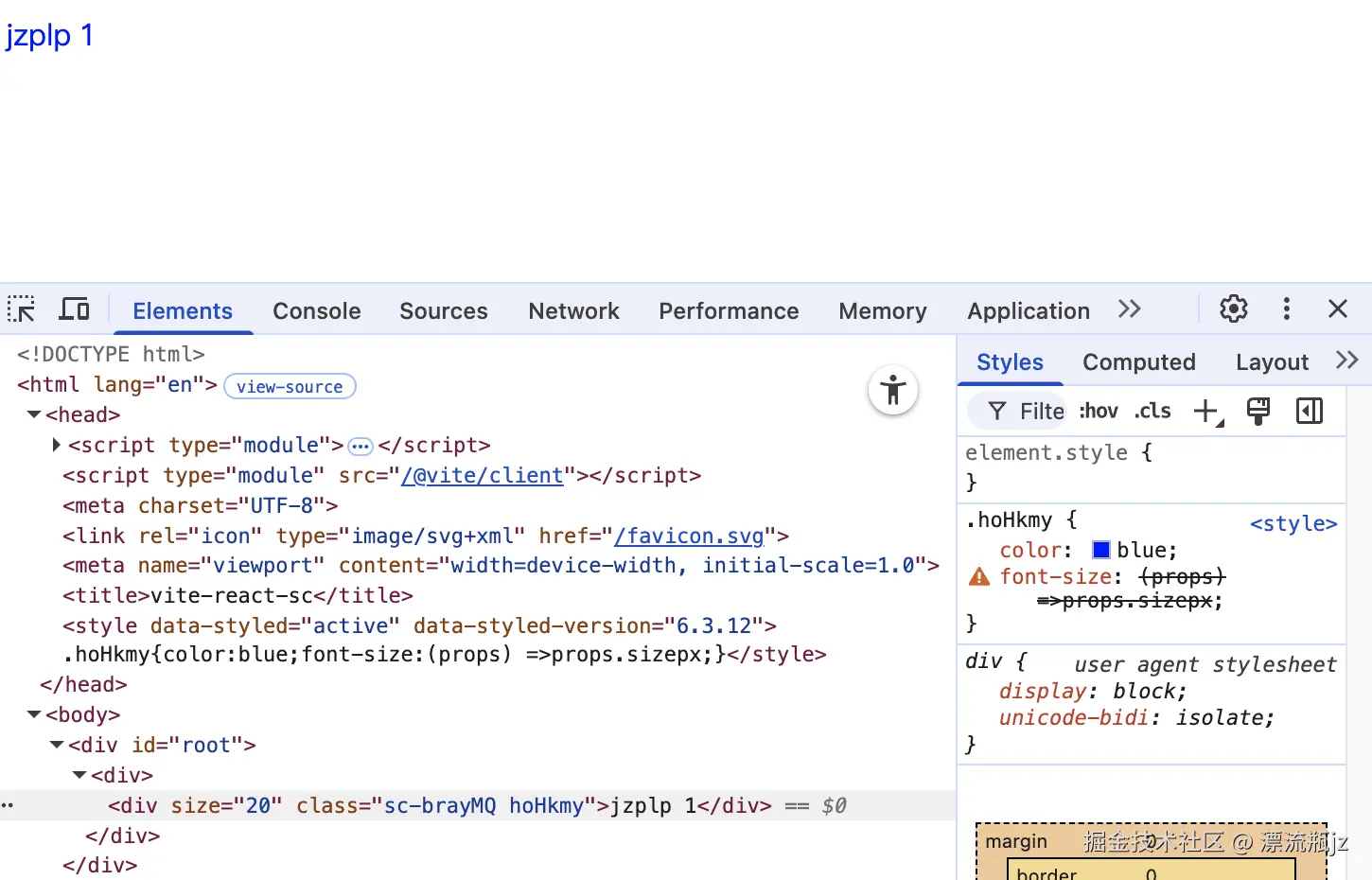Image resolution: width=1372 pixels, height=880 pixels.
Task: Follow the /@vite/client link
Action: click(x=484, y=475)
